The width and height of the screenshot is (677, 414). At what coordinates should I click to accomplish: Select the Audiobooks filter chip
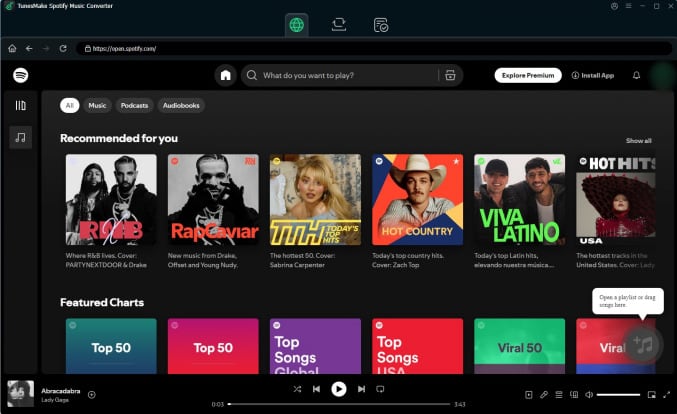[x=181, y=105]
